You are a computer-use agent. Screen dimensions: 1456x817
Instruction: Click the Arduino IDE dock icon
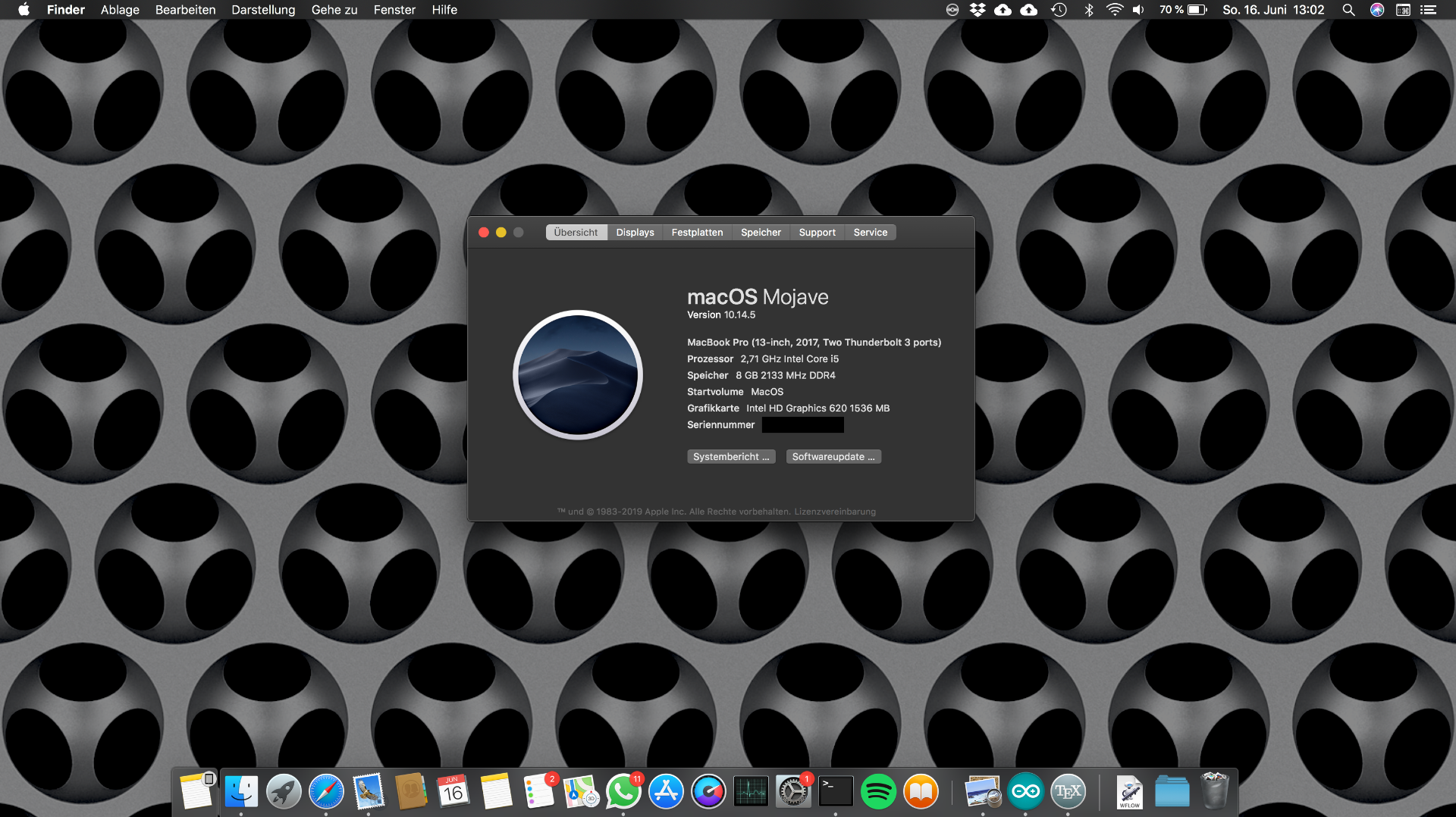click(1025, 792)
